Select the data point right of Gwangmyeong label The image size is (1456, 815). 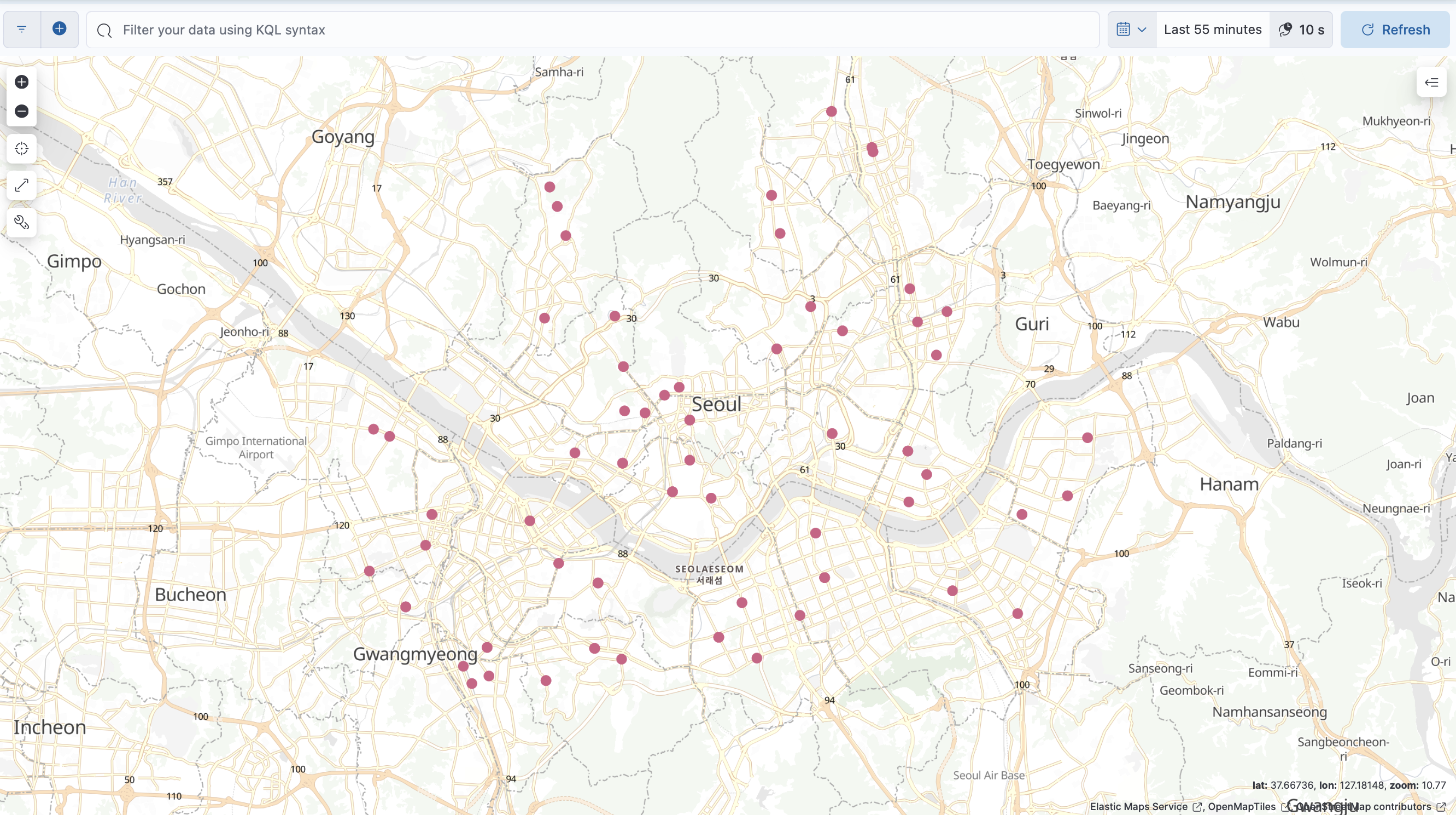(x=487, y=647)
